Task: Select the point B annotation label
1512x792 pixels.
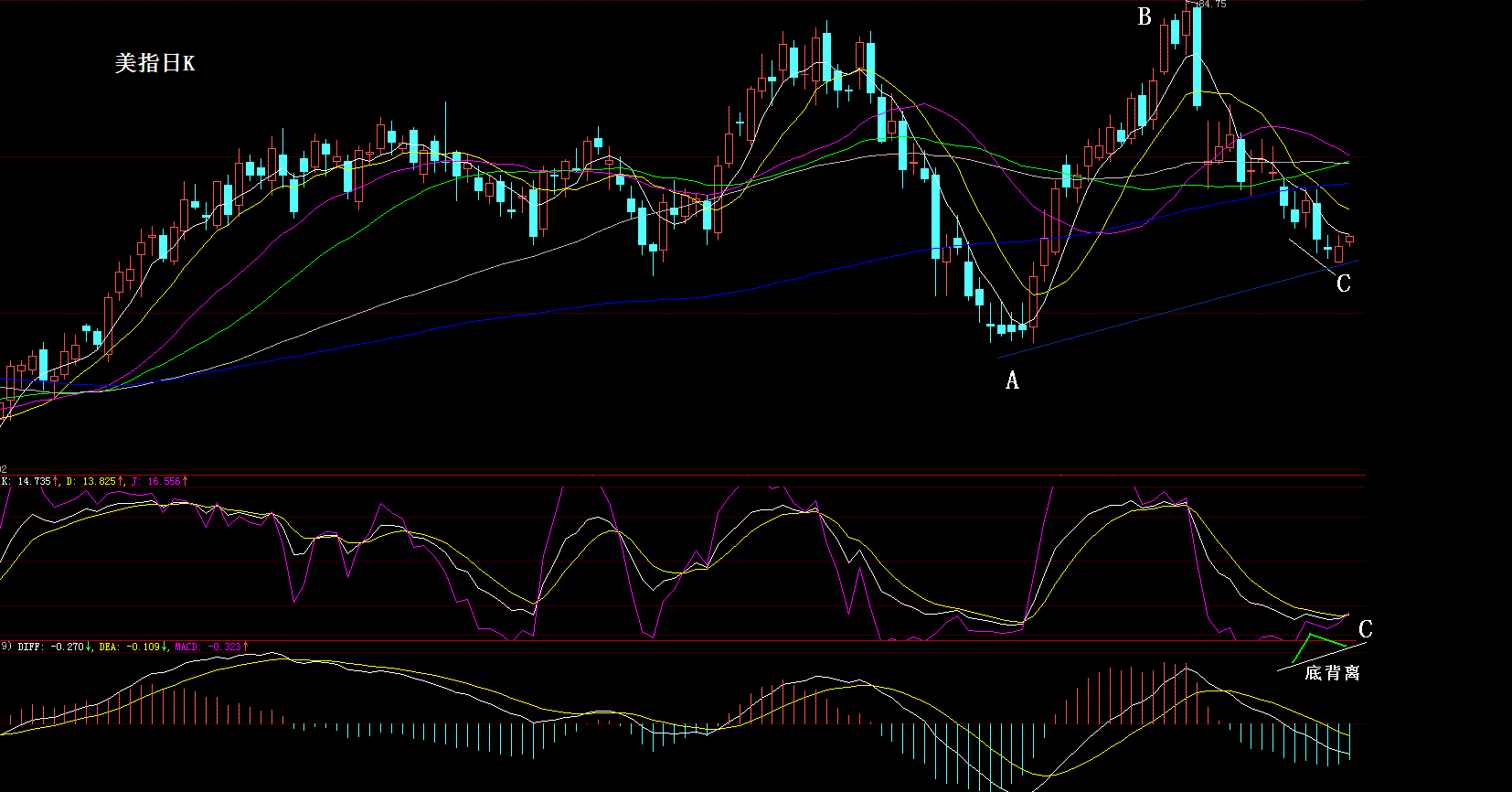Action: tap(1145, 16)
